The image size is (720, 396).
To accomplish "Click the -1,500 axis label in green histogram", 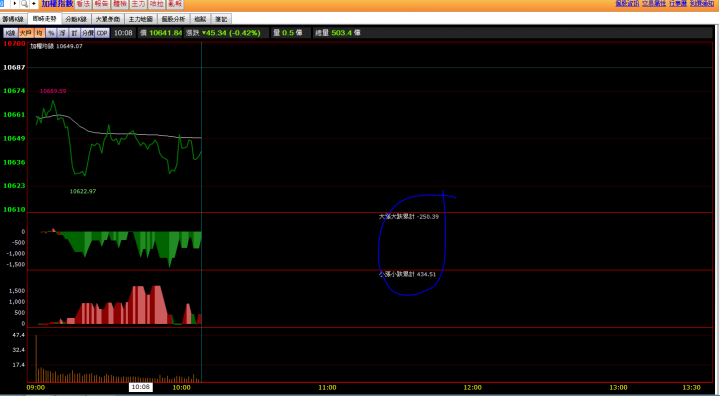I will [x=17, y=265].
